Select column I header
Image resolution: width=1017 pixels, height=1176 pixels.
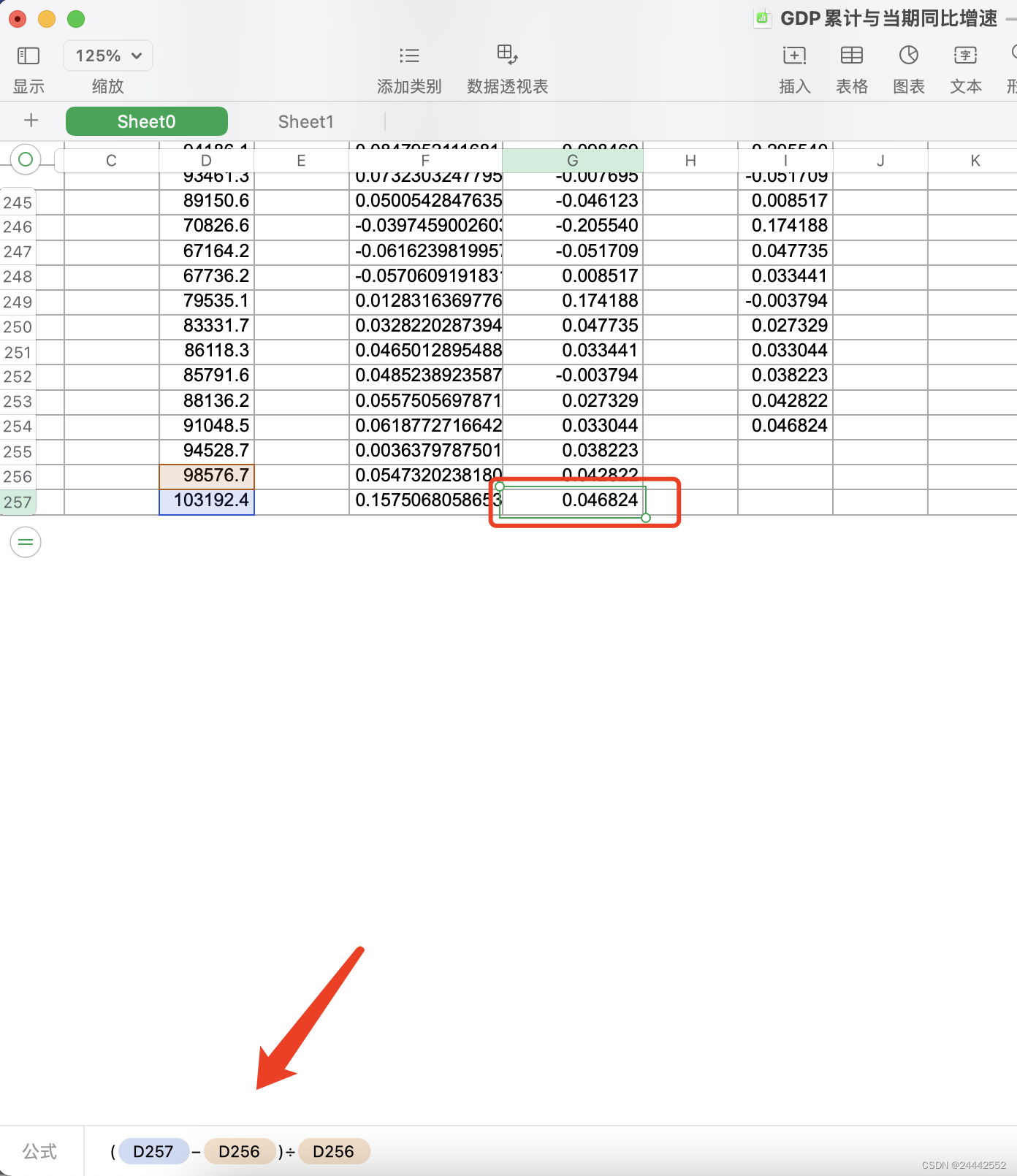pos(785,161)
